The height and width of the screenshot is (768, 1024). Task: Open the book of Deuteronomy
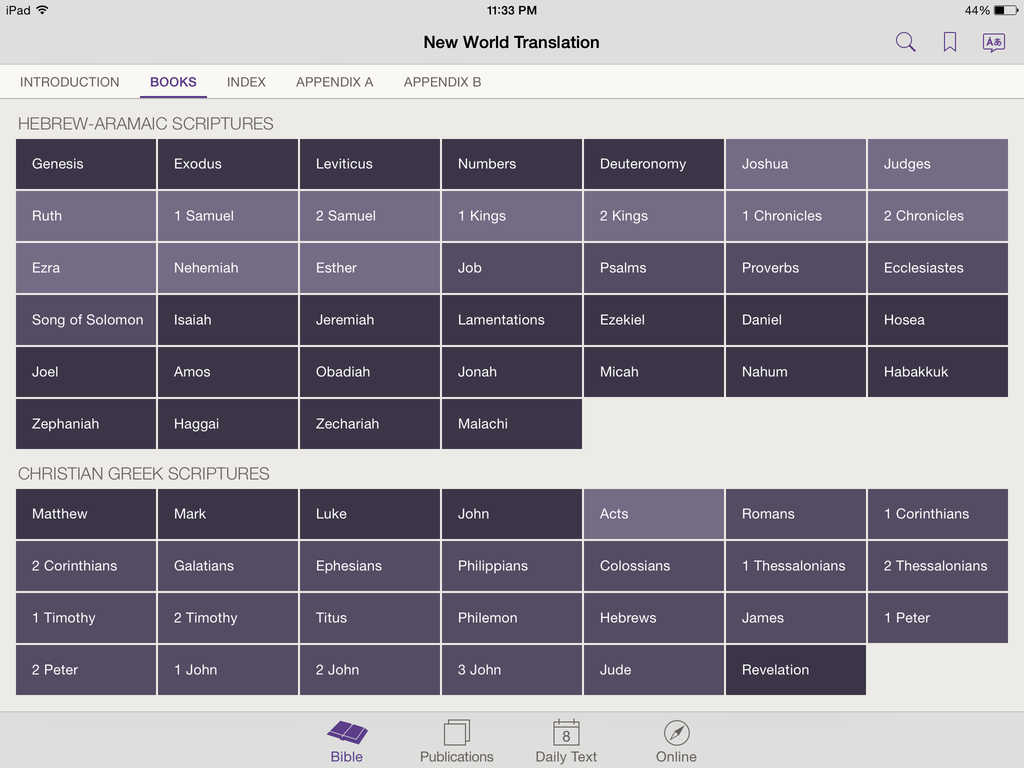coord(654,164)
